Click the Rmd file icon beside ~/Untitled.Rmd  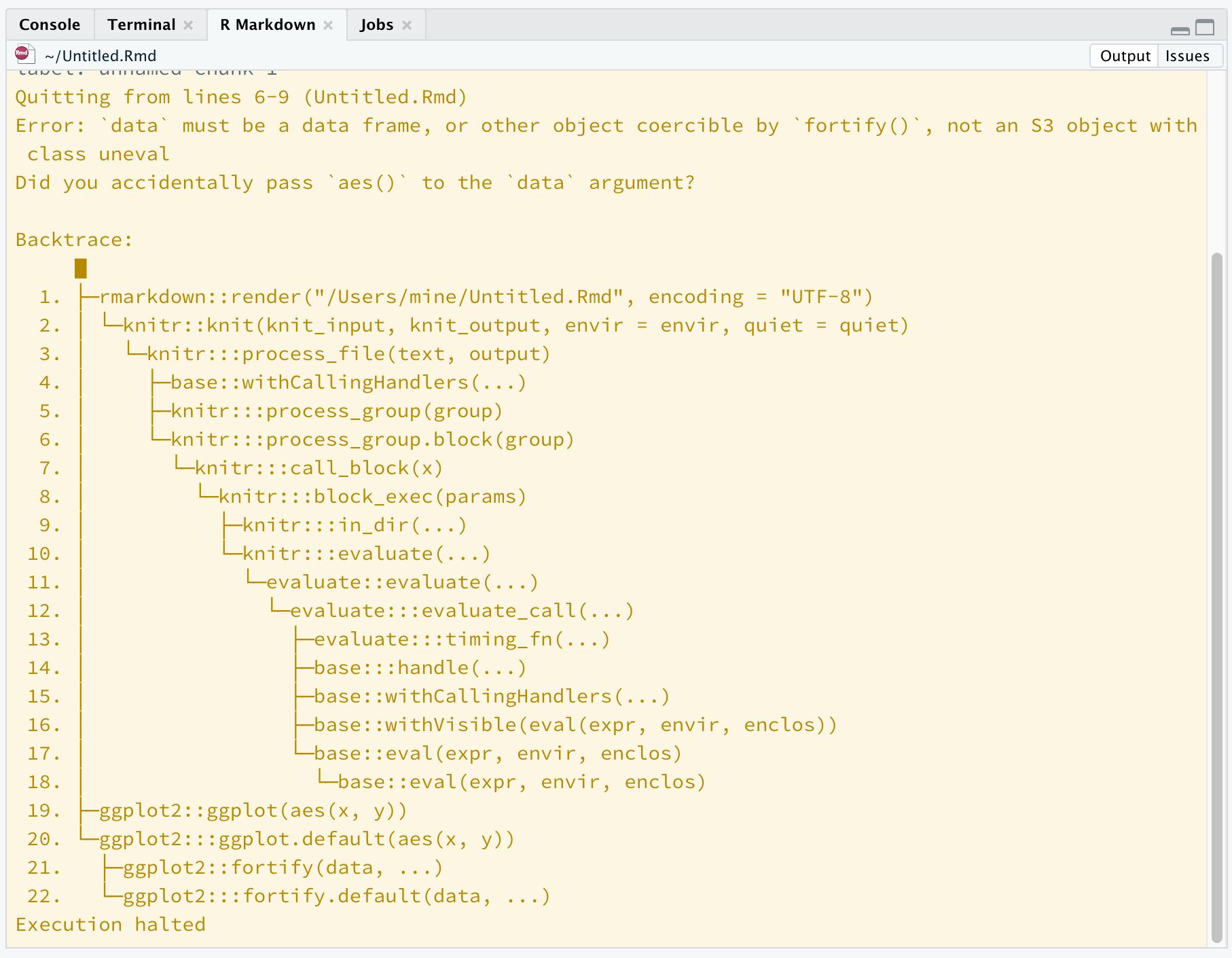(x=24, y=54)
